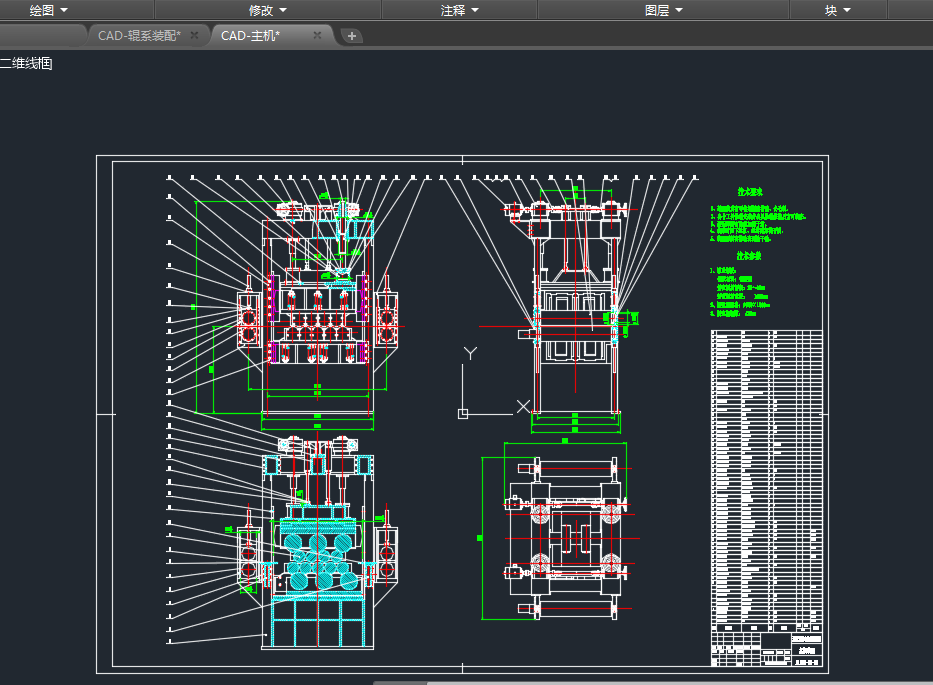The image size is (933, 685).
Task: Select the CAD-主机 drawing tab
Action: point(251,35)
